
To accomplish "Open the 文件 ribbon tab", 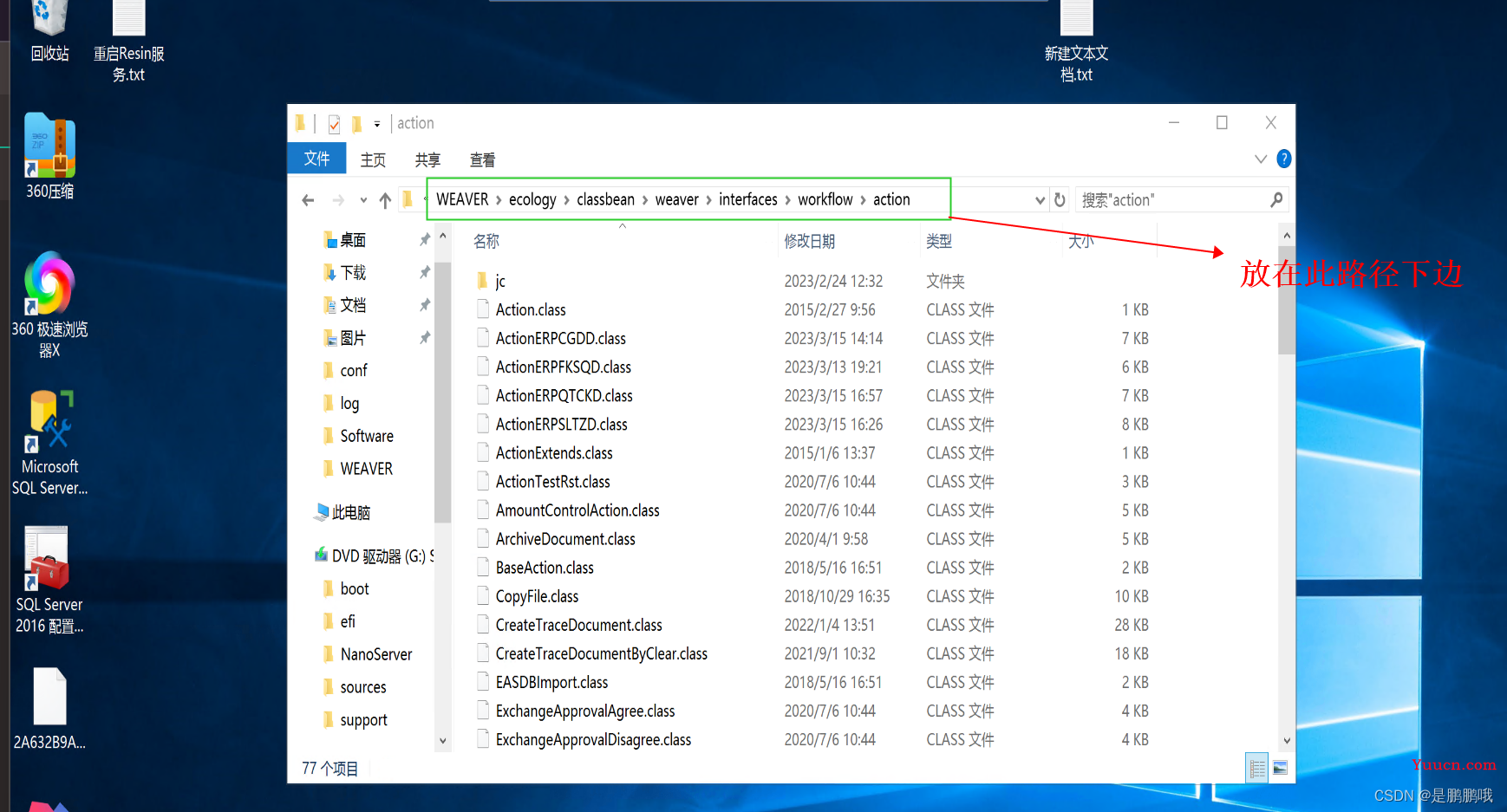I will [x=316, y=159].
